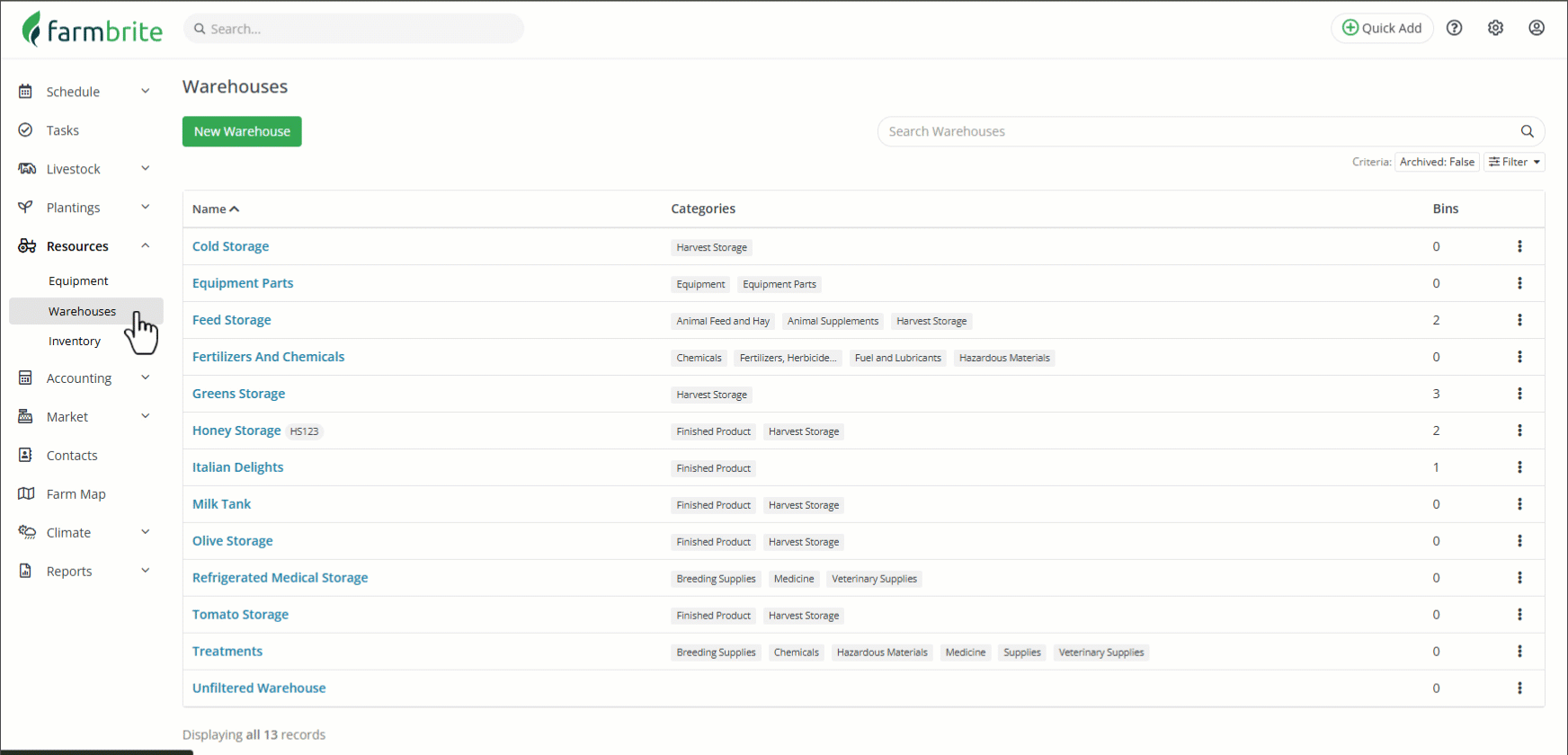The width and height of the screenshot is (1568, 755).
Task: Expand the Reports menu chevron
Action: [146, 571]
